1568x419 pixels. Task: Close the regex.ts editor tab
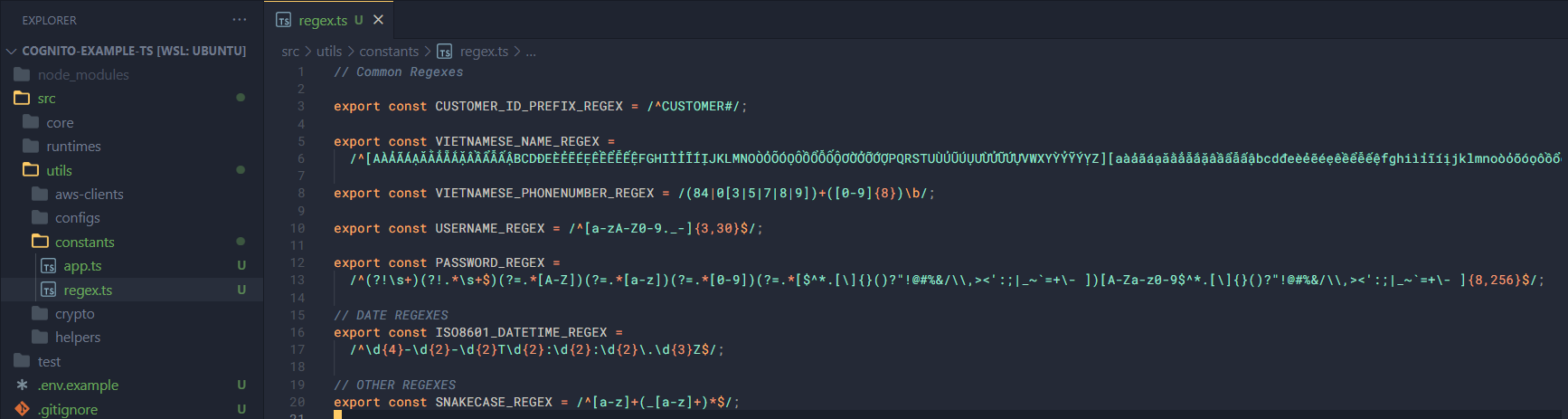pos(379,20)
